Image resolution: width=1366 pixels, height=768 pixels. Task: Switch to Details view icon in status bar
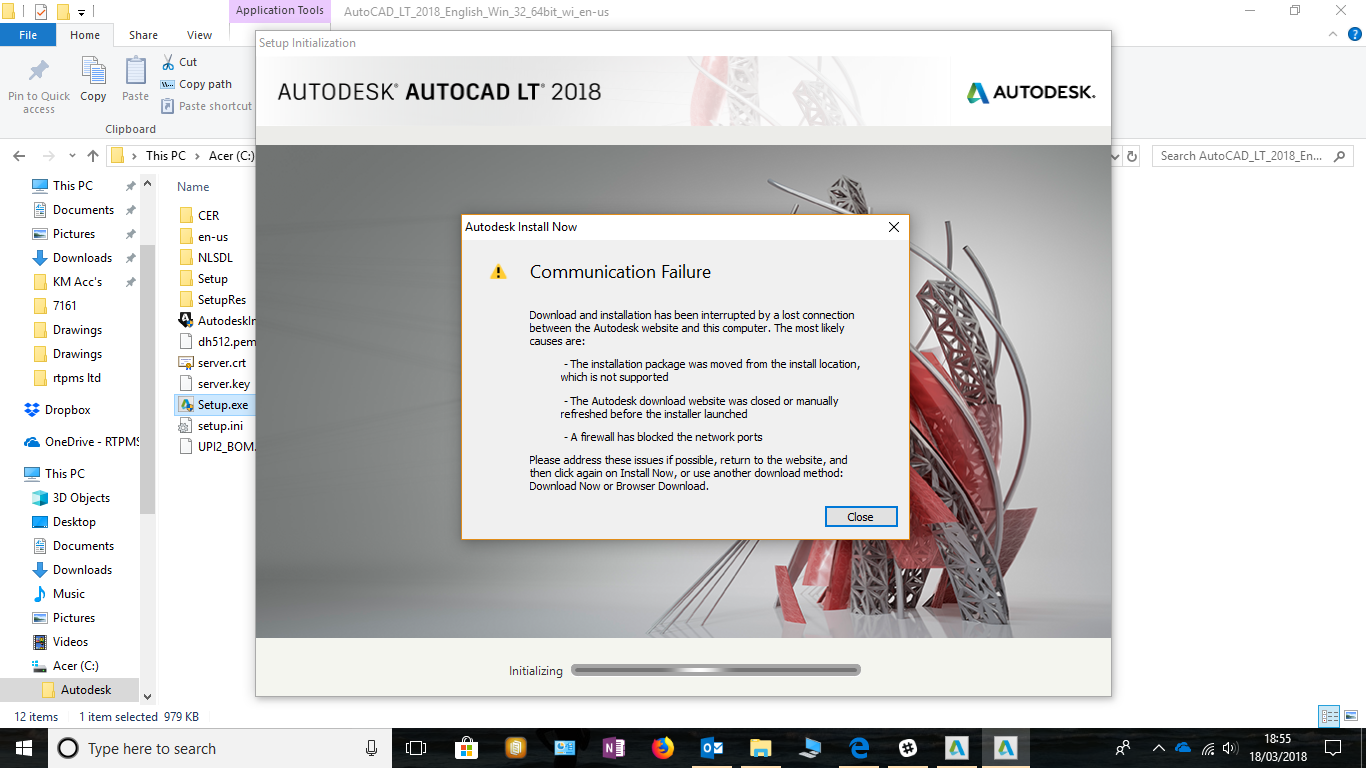click(1329, 716)
